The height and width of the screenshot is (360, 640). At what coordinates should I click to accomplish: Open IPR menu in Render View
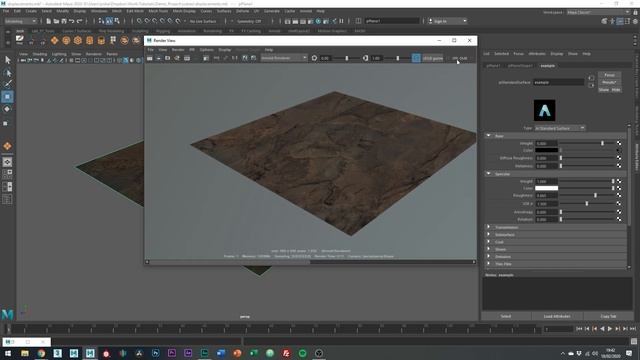point(192,50)
